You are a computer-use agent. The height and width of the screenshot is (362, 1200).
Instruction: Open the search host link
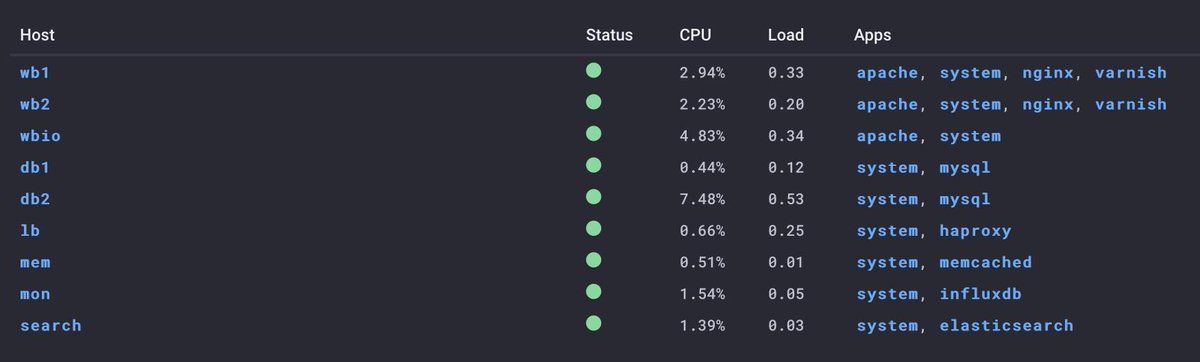[x=51, y=326]
